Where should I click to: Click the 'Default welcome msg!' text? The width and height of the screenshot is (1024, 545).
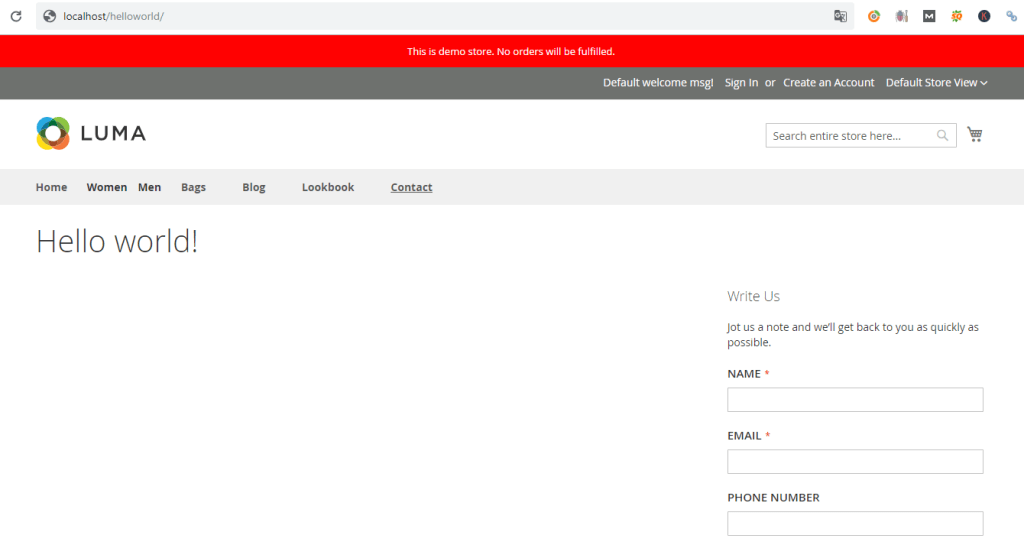(x=658, y=83)
